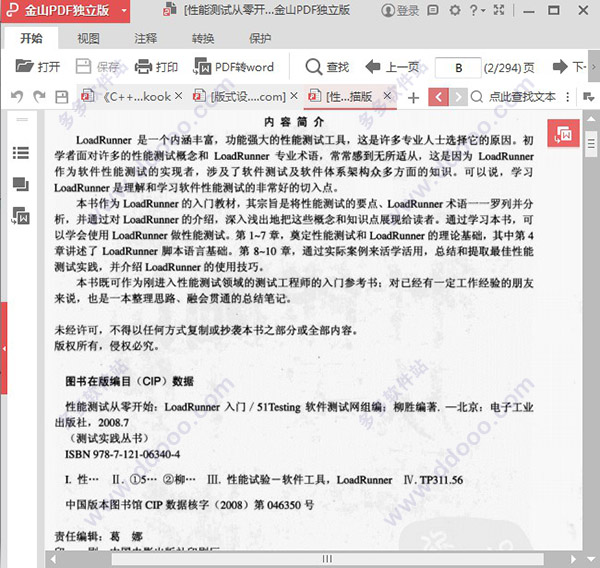Open the page thumbnails icon in sidebar
Screen dimensions: 600x568
21,184
